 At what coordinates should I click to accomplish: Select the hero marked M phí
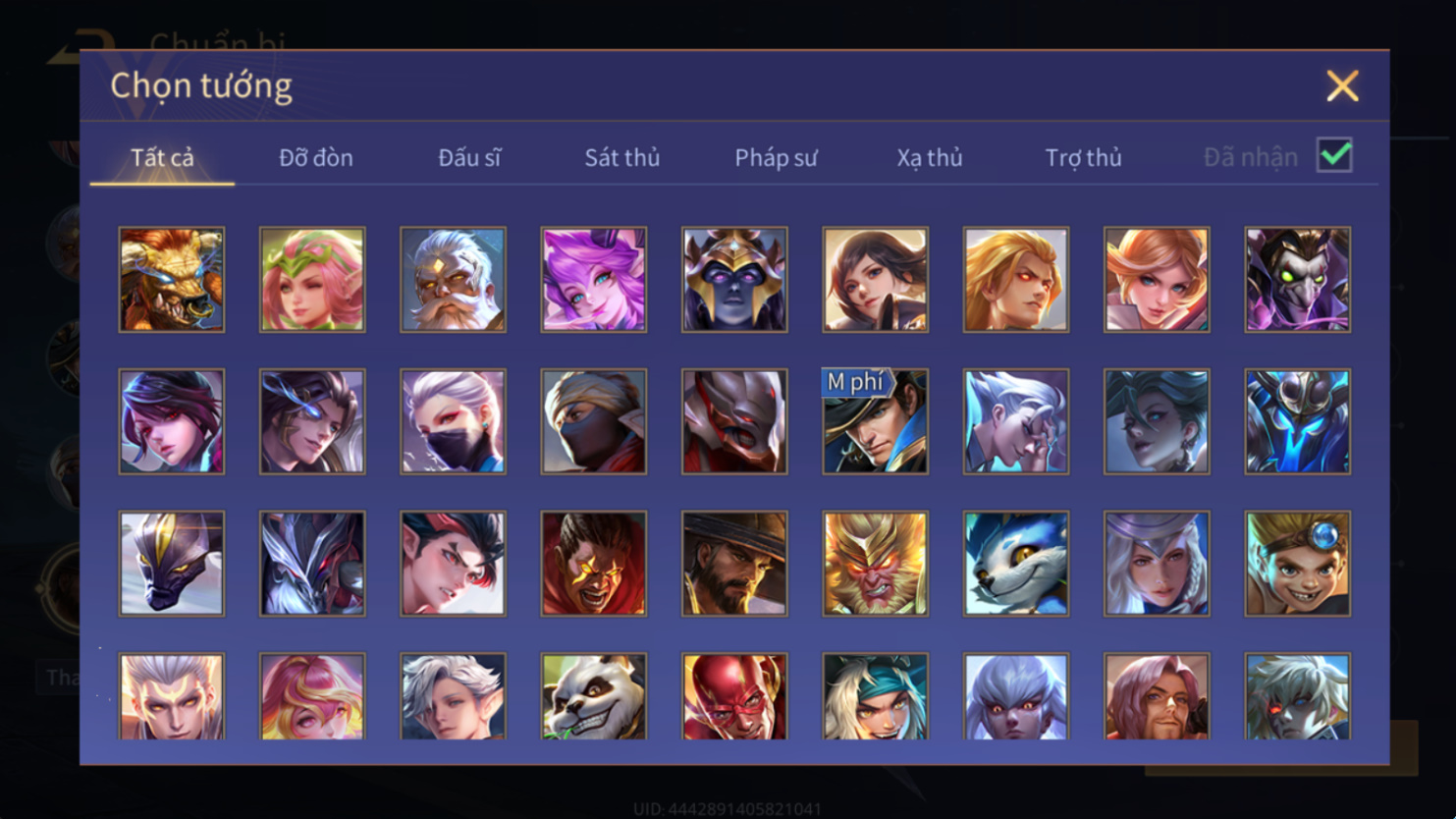click(x=875, y=421)
